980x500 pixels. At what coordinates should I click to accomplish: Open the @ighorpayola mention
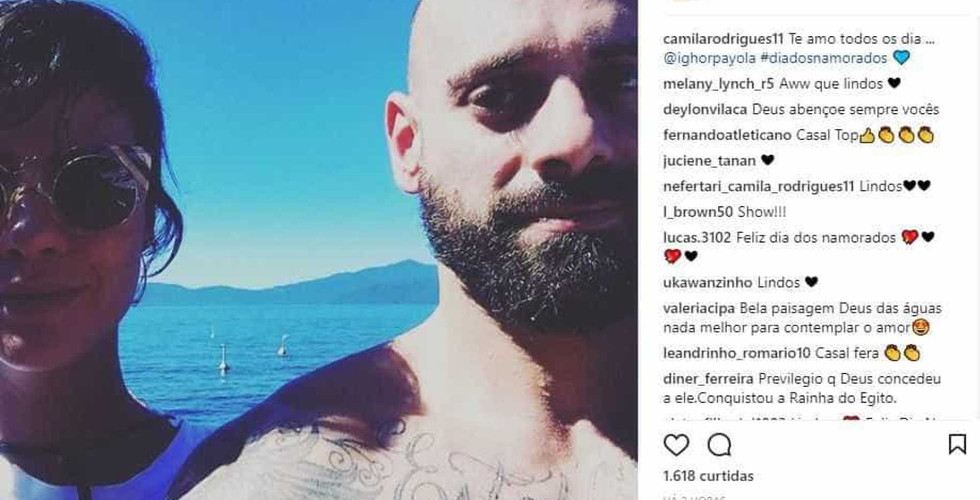point(709,58)
